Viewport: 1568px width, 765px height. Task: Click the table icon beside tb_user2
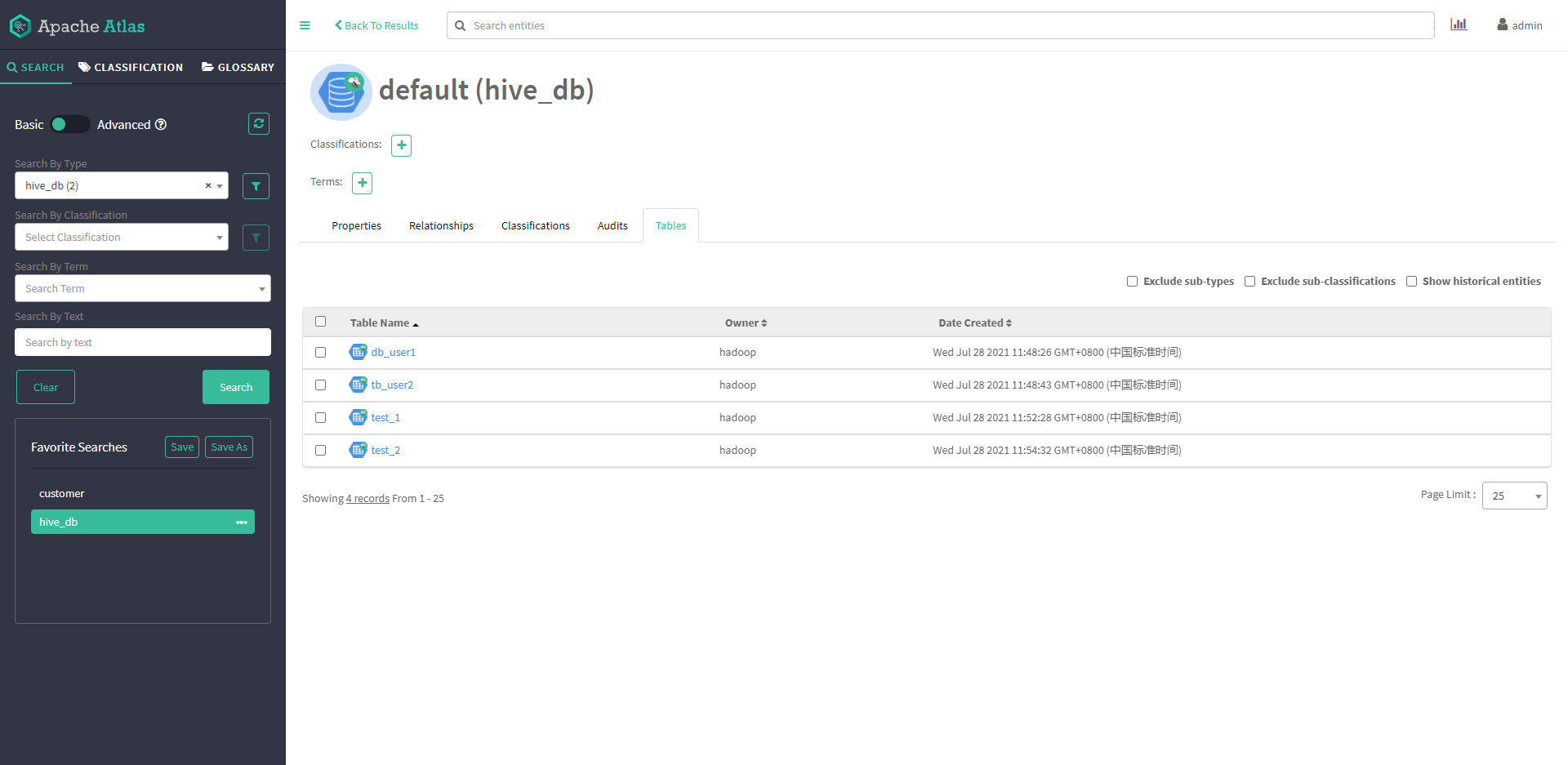click(358, 385)
